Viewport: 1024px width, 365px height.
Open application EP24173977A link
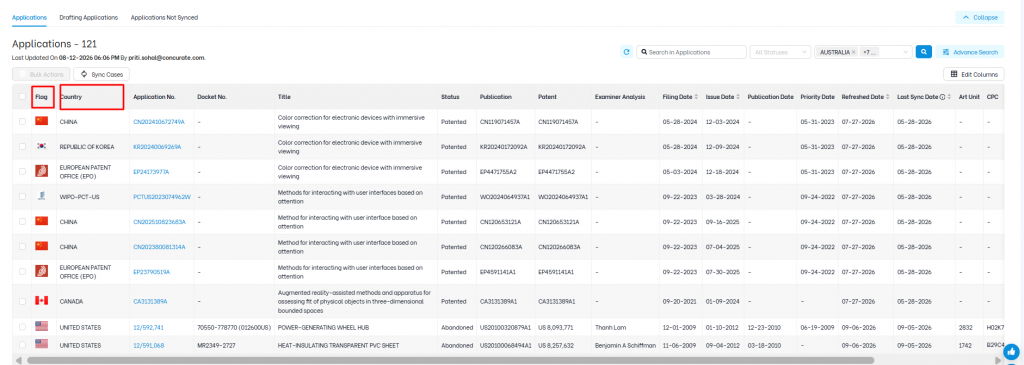coord(152,172)
